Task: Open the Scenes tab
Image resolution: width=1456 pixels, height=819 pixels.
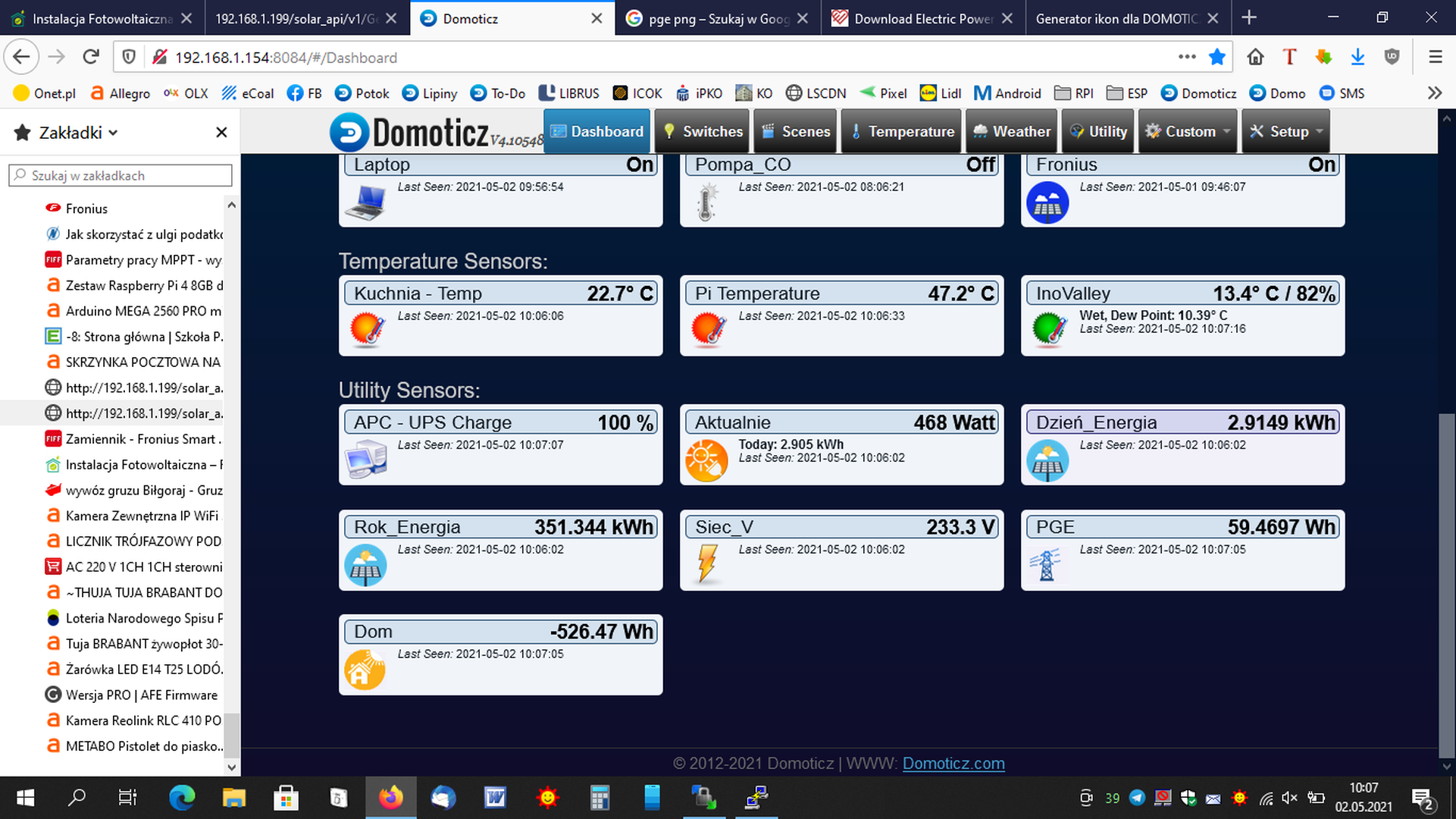Action: pos(795,131)
